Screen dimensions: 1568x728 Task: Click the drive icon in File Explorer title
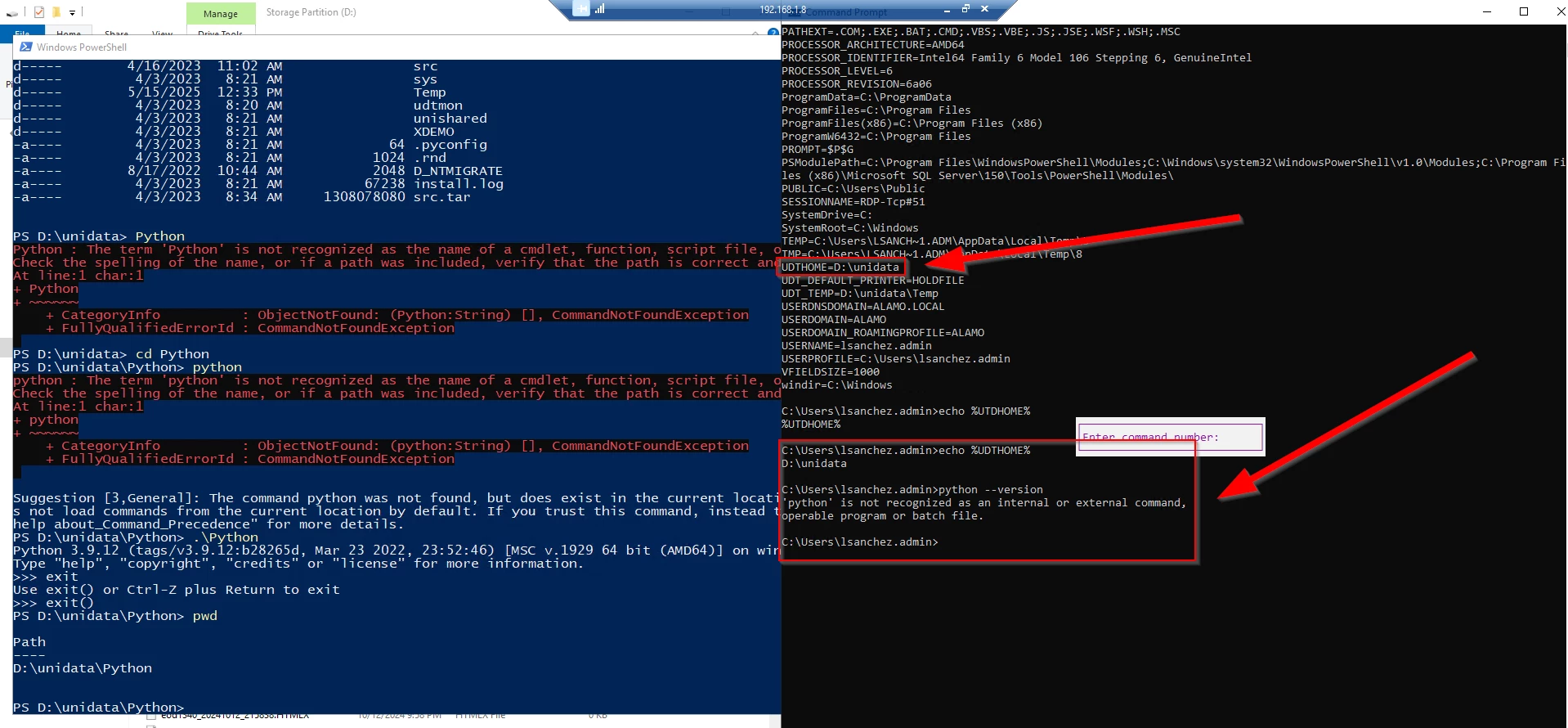(11, 12)
